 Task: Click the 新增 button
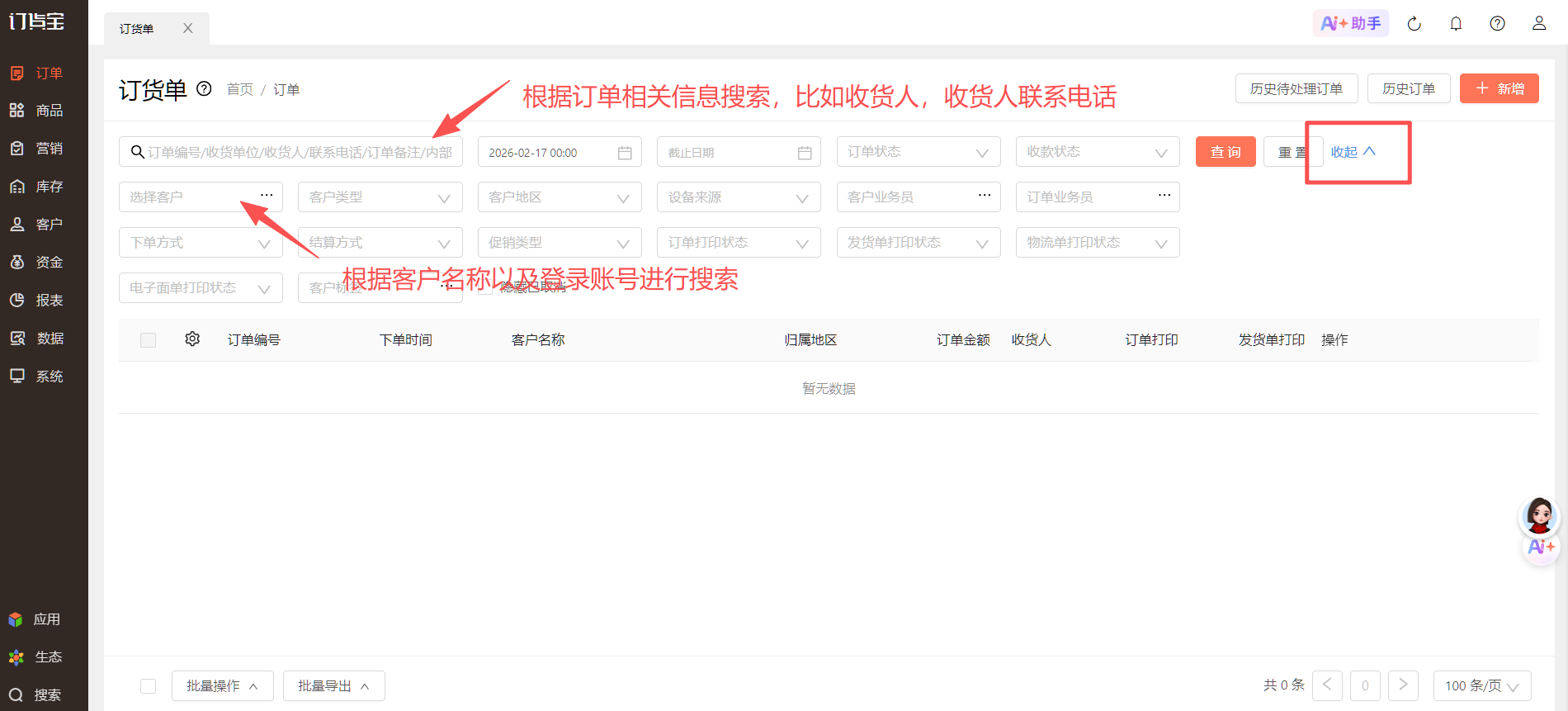[x=1500, y=88]
